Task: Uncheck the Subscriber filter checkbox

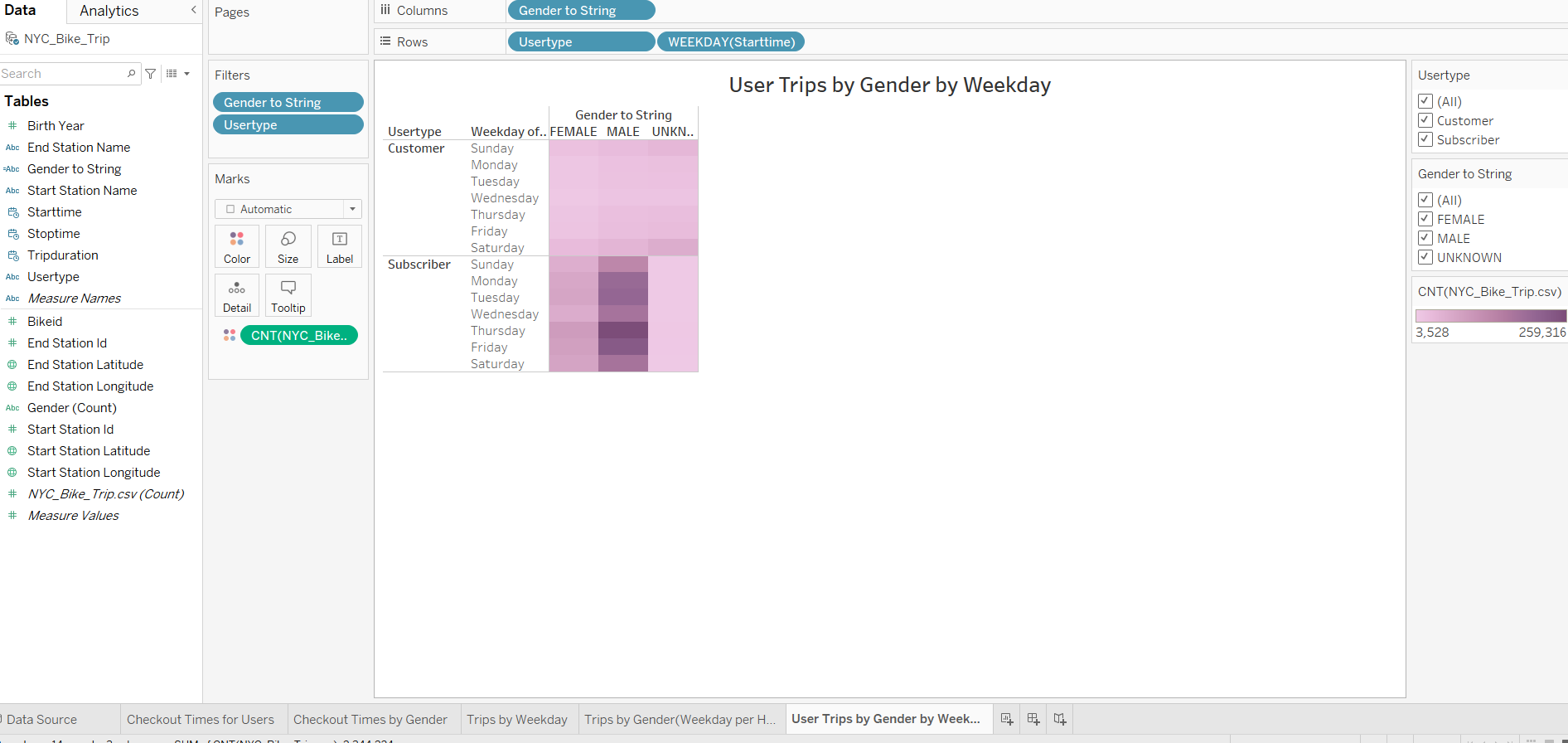Action: click(1425, 139)
